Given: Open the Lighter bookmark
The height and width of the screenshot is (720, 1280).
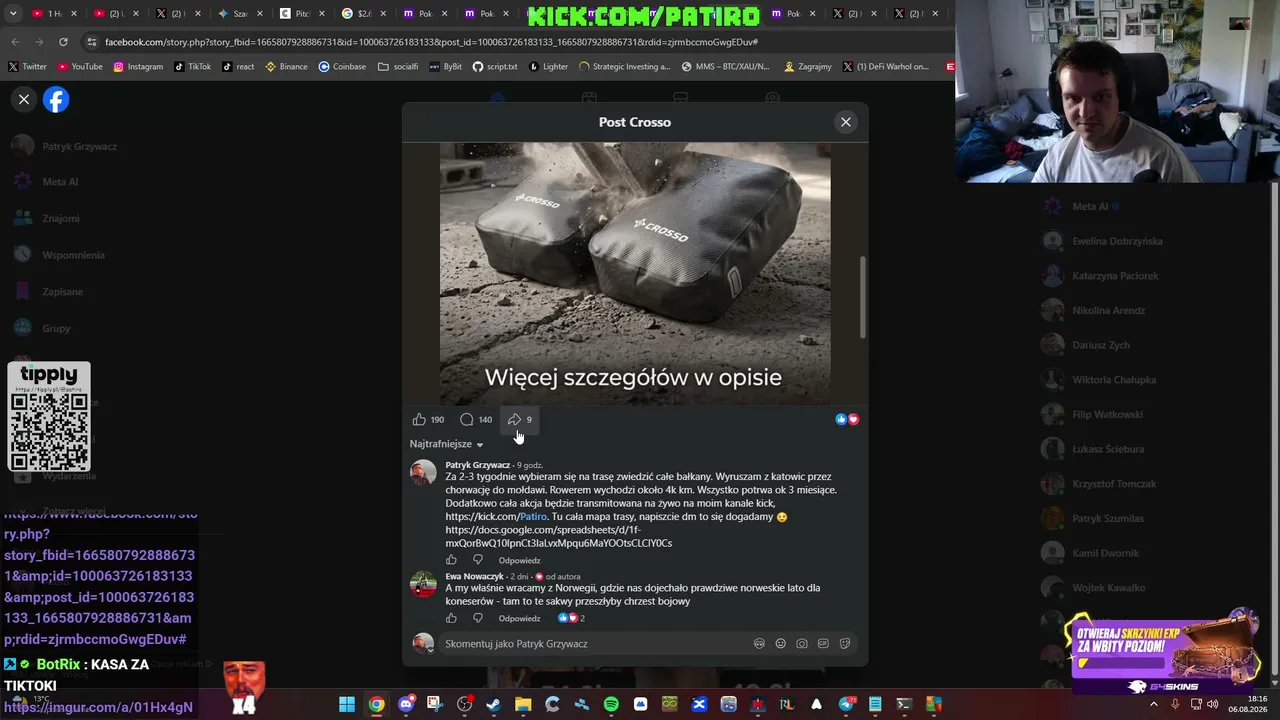Looking at the screenshot, I should (548, 67).
